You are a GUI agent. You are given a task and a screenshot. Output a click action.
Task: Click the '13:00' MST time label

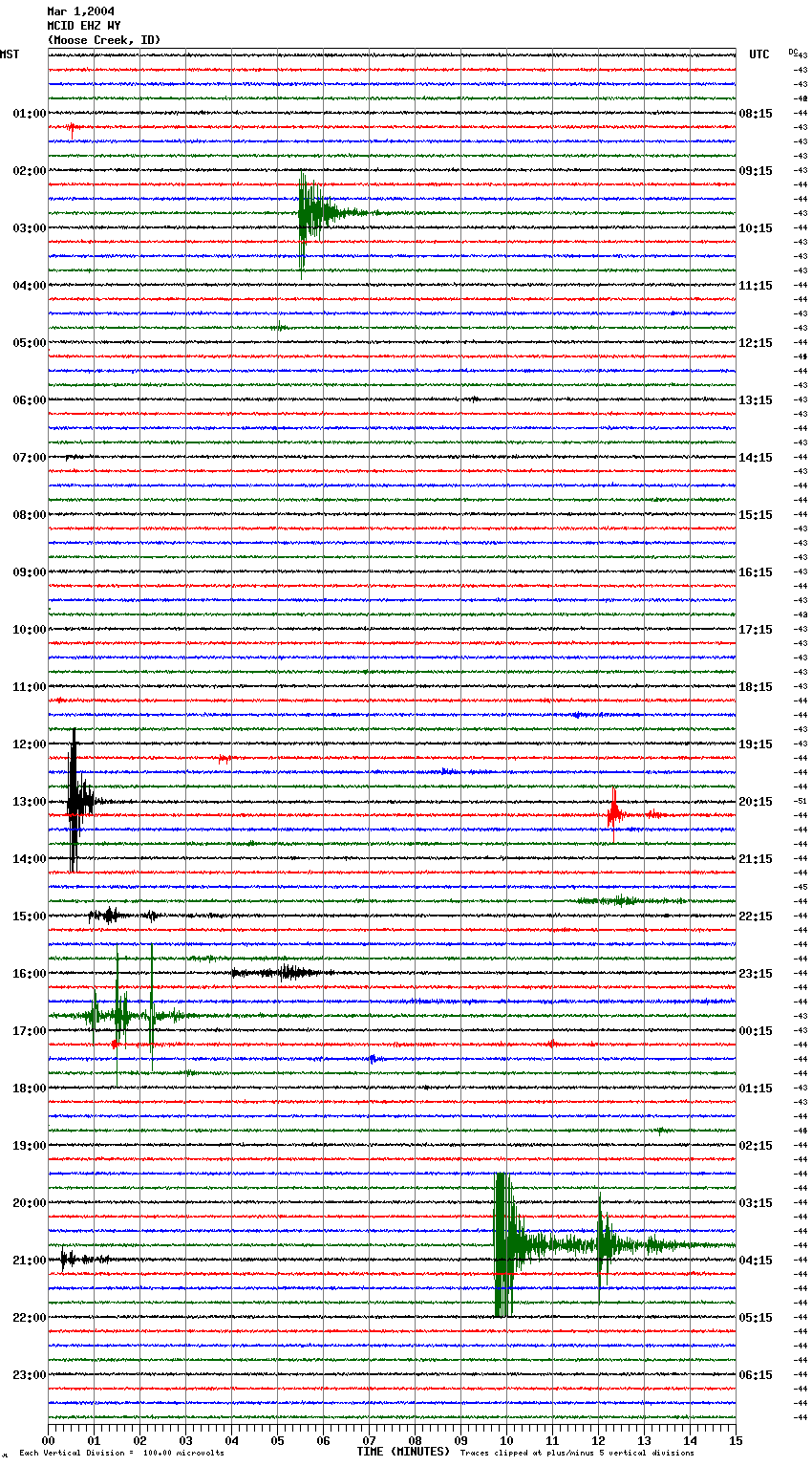(x=30, y=802)
